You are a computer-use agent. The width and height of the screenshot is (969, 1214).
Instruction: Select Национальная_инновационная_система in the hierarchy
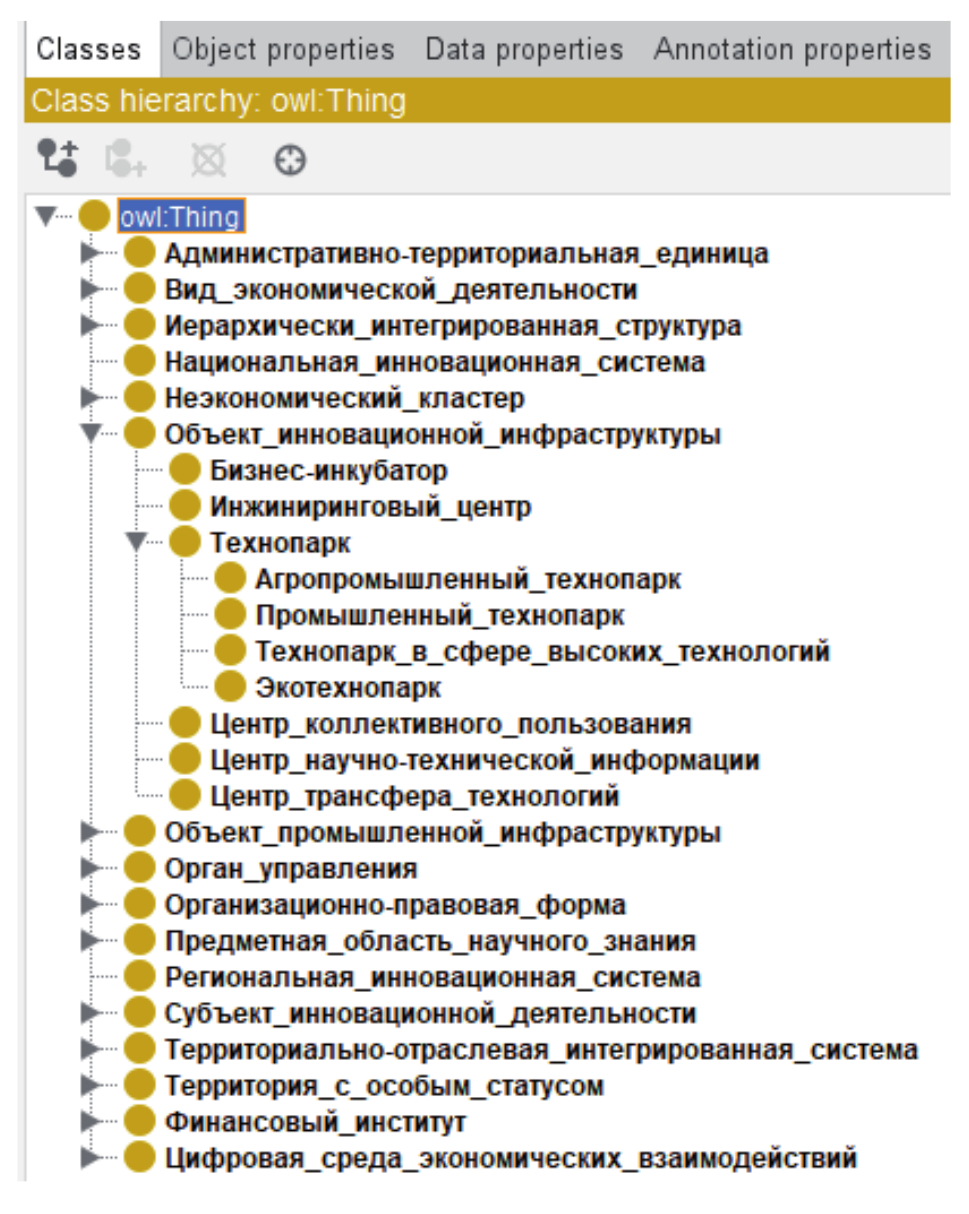tap(435, 362)
